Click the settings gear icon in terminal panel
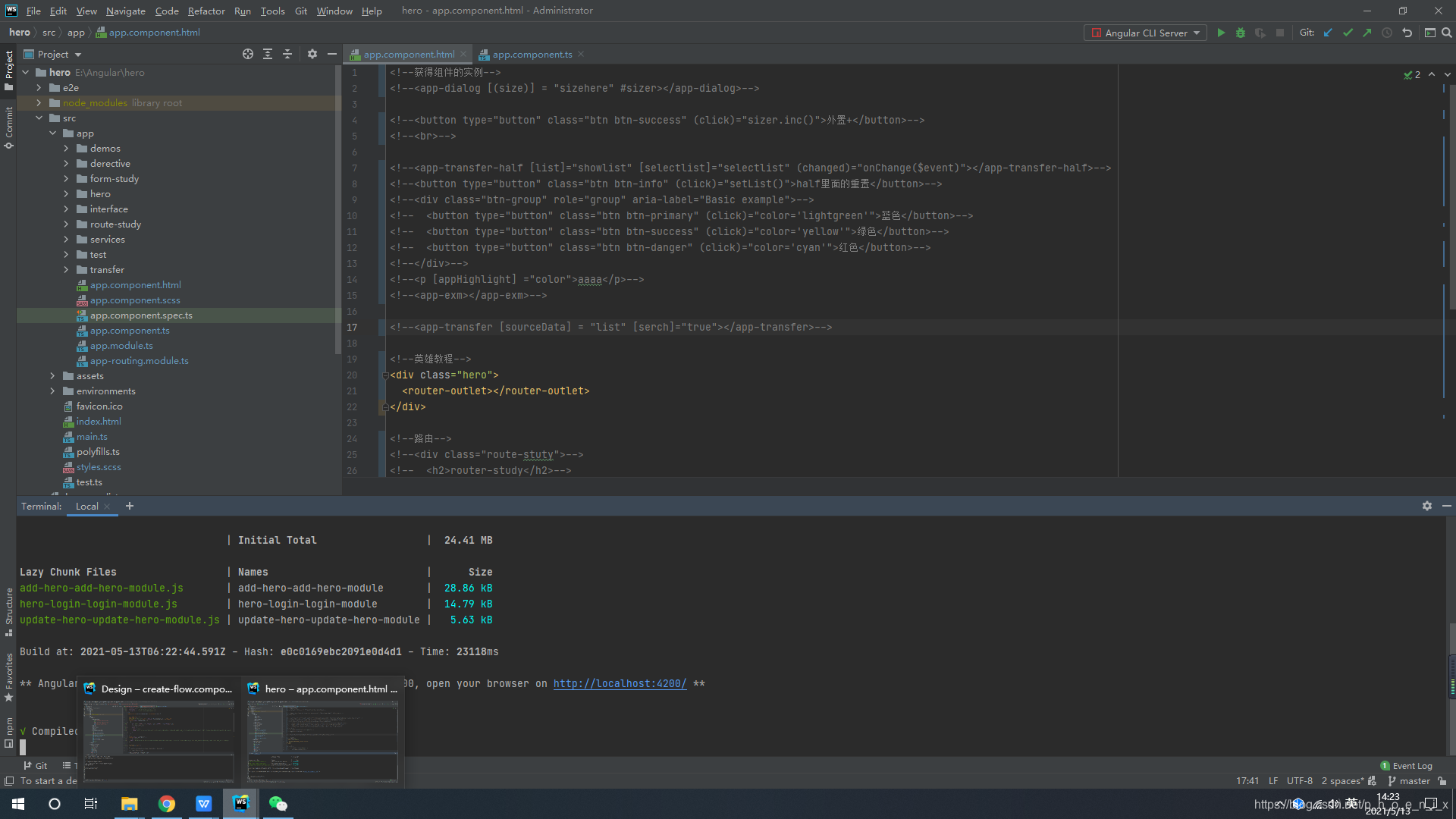Viewport: 1456px width, 819px height. 1427,505
